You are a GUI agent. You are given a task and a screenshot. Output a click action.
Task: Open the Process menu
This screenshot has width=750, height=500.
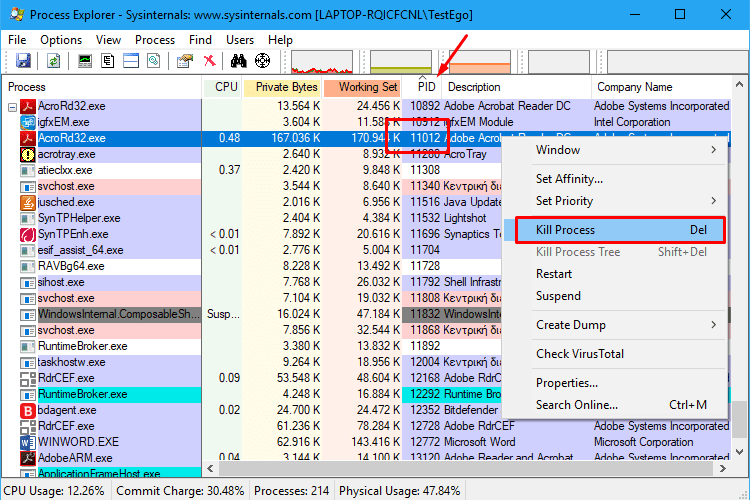pyautogui.click(x=155, y=40)
